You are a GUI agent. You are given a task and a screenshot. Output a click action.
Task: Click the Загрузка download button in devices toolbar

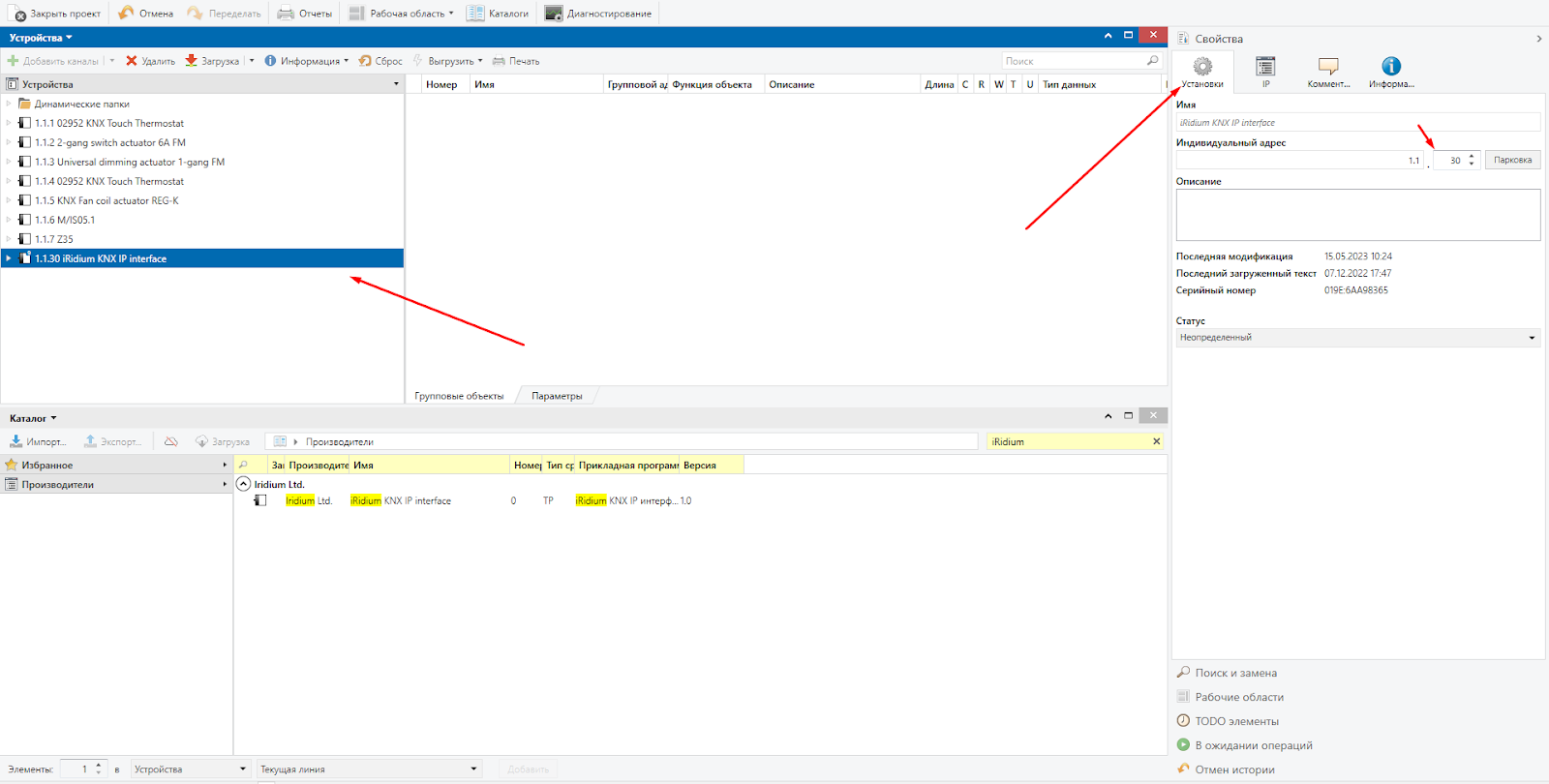[x=212, y=61]
